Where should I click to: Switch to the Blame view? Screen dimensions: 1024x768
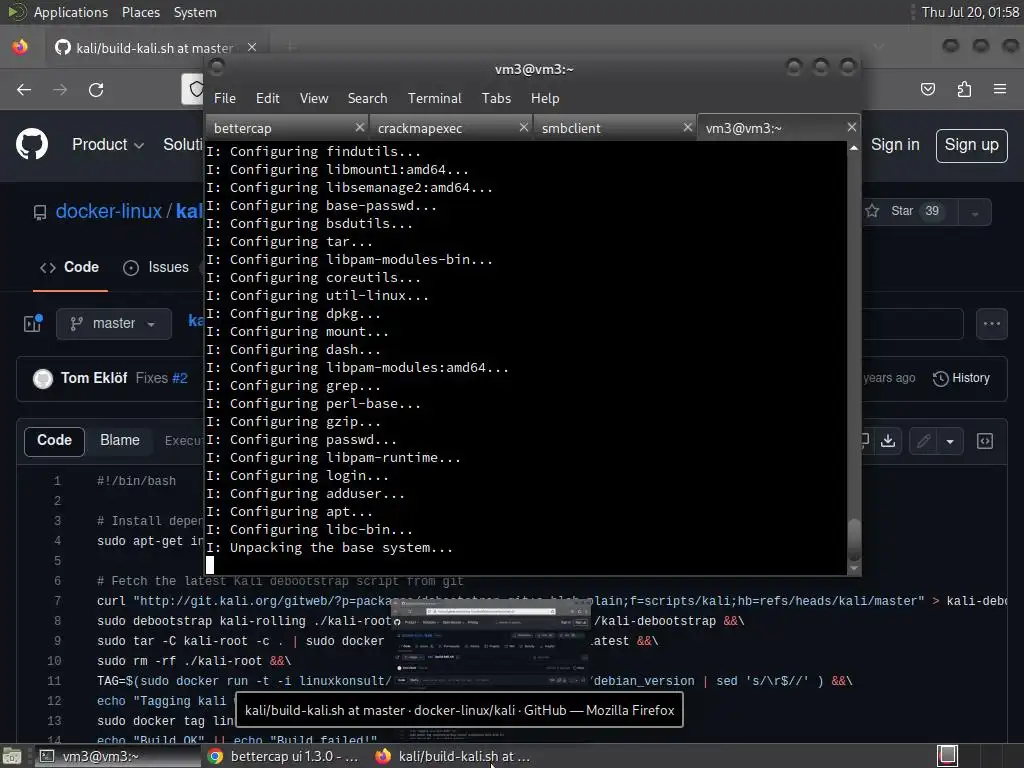[x=120, y=441]
